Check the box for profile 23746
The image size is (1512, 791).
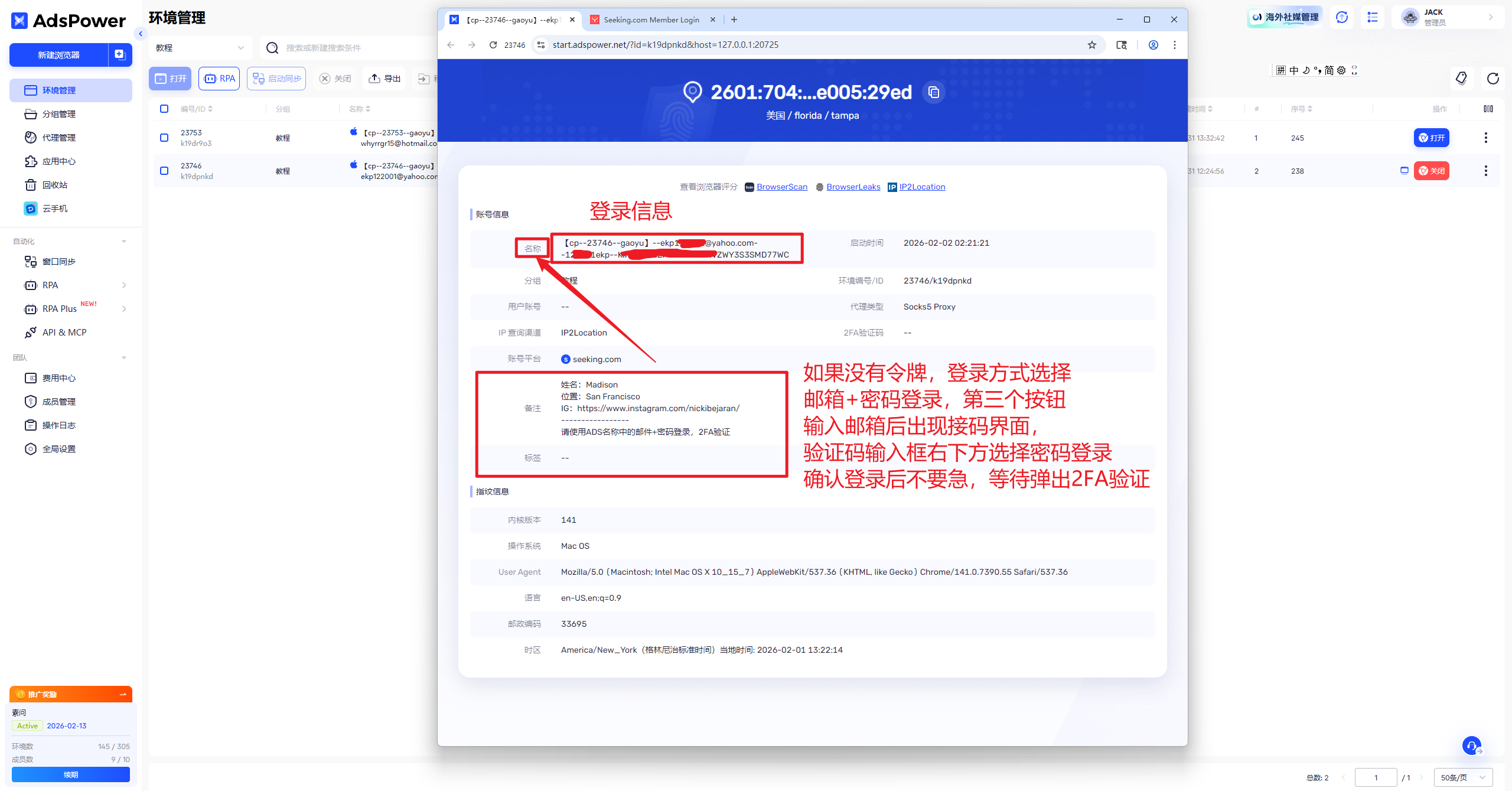click(164, 171)
